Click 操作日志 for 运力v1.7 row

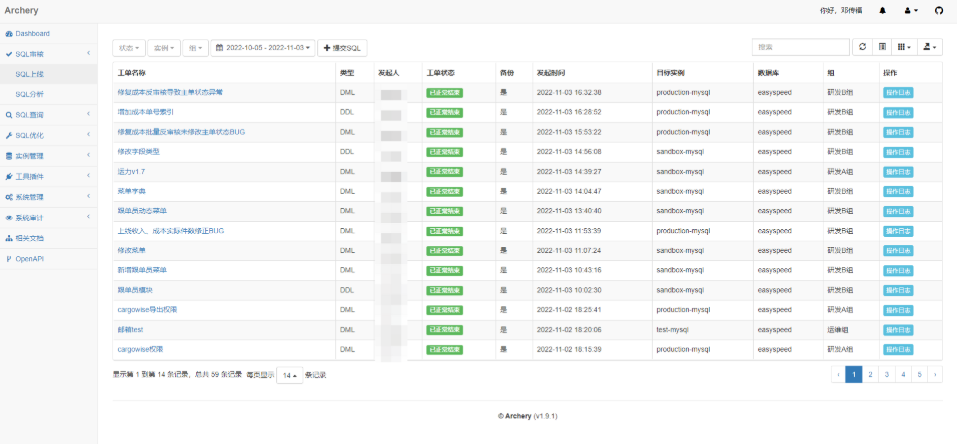(898, 172)
